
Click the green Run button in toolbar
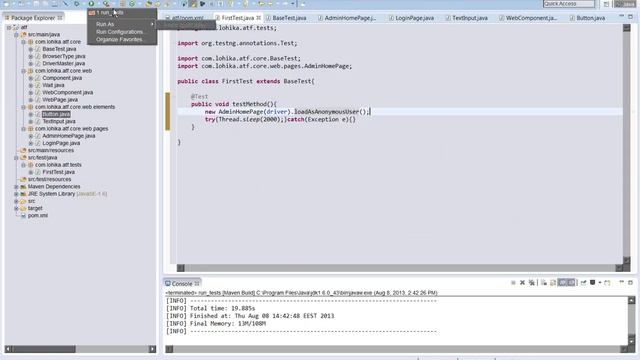pyautogui.click(x=91, y=4)
